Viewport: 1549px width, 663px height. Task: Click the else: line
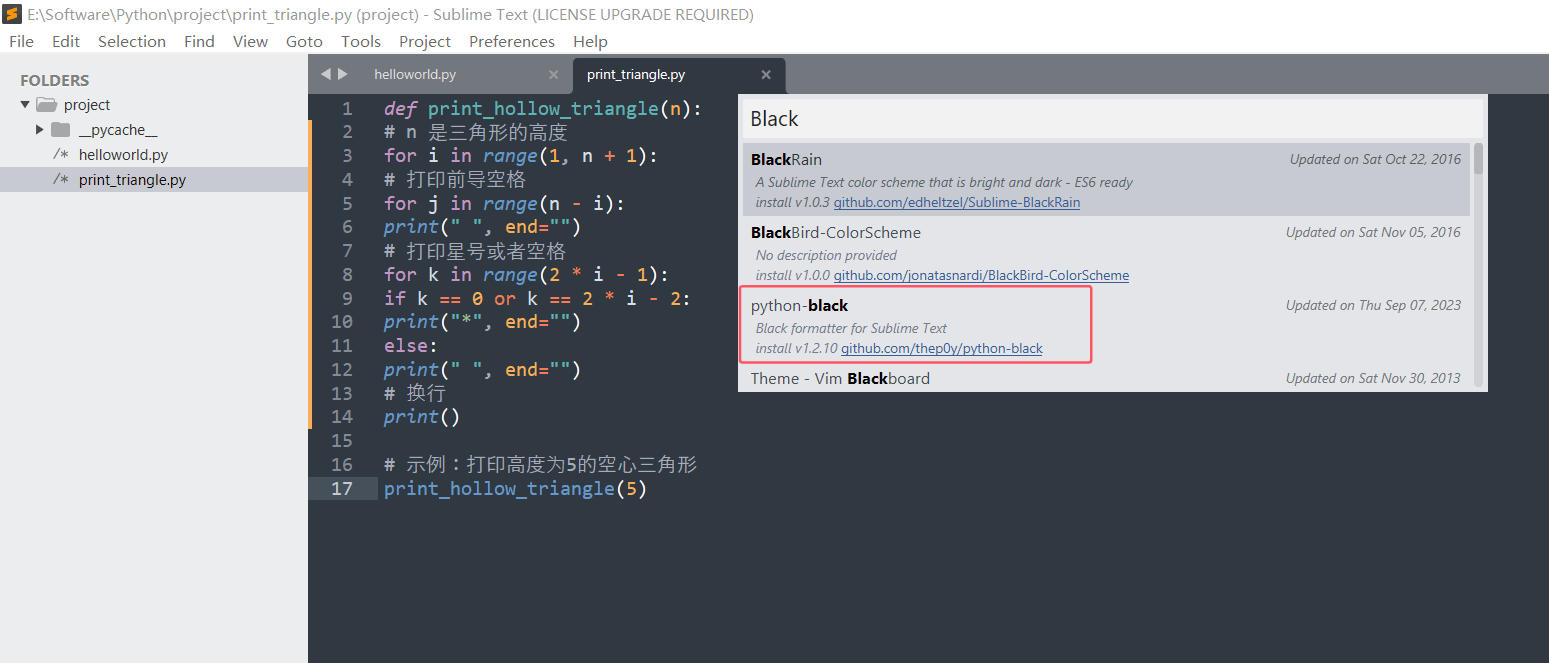(x=411, y=346)
